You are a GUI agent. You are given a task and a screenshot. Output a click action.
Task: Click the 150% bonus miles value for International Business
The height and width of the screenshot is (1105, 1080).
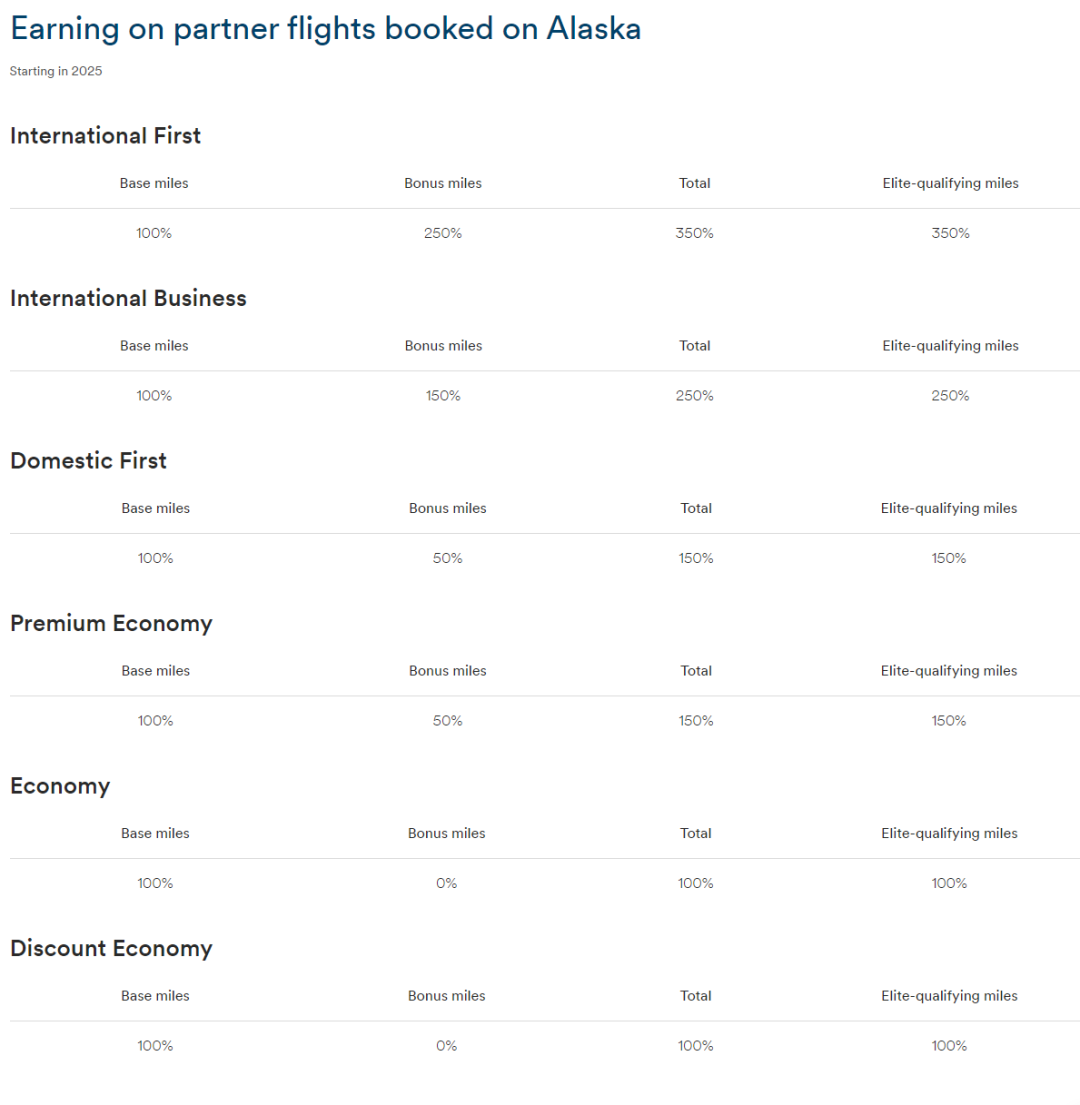pos(443,395)
